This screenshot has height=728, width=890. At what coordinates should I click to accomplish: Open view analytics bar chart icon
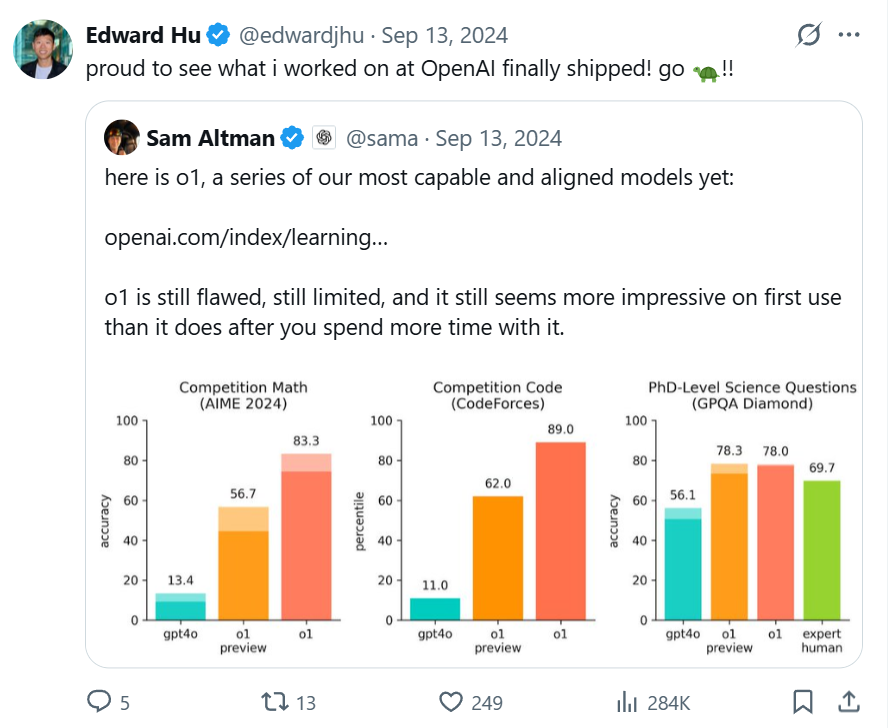tap(627, 702)
